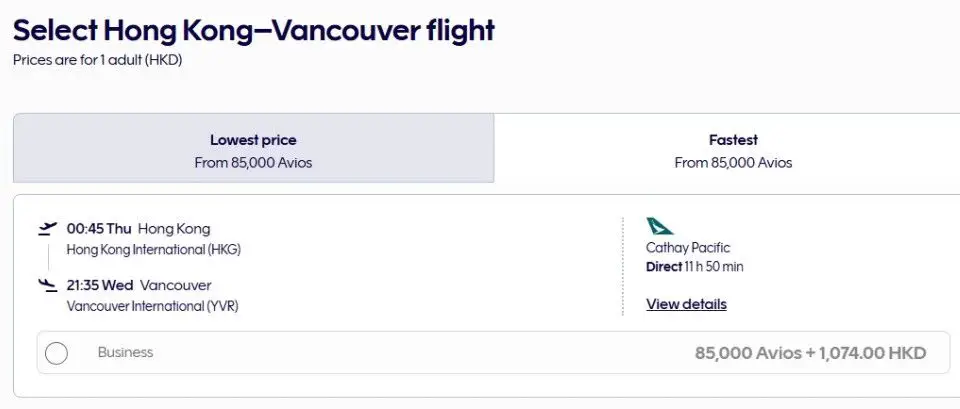The image size is (960, 409).
Task: Select the Business fare radio button
Action: 57,353
